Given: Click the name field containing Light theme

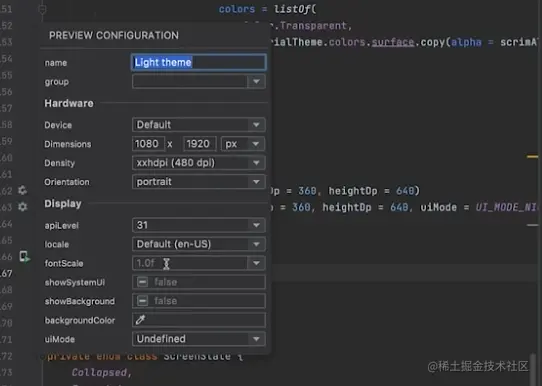Looking at the screenshot, I should pyautogui.click(x=199, y=63).
